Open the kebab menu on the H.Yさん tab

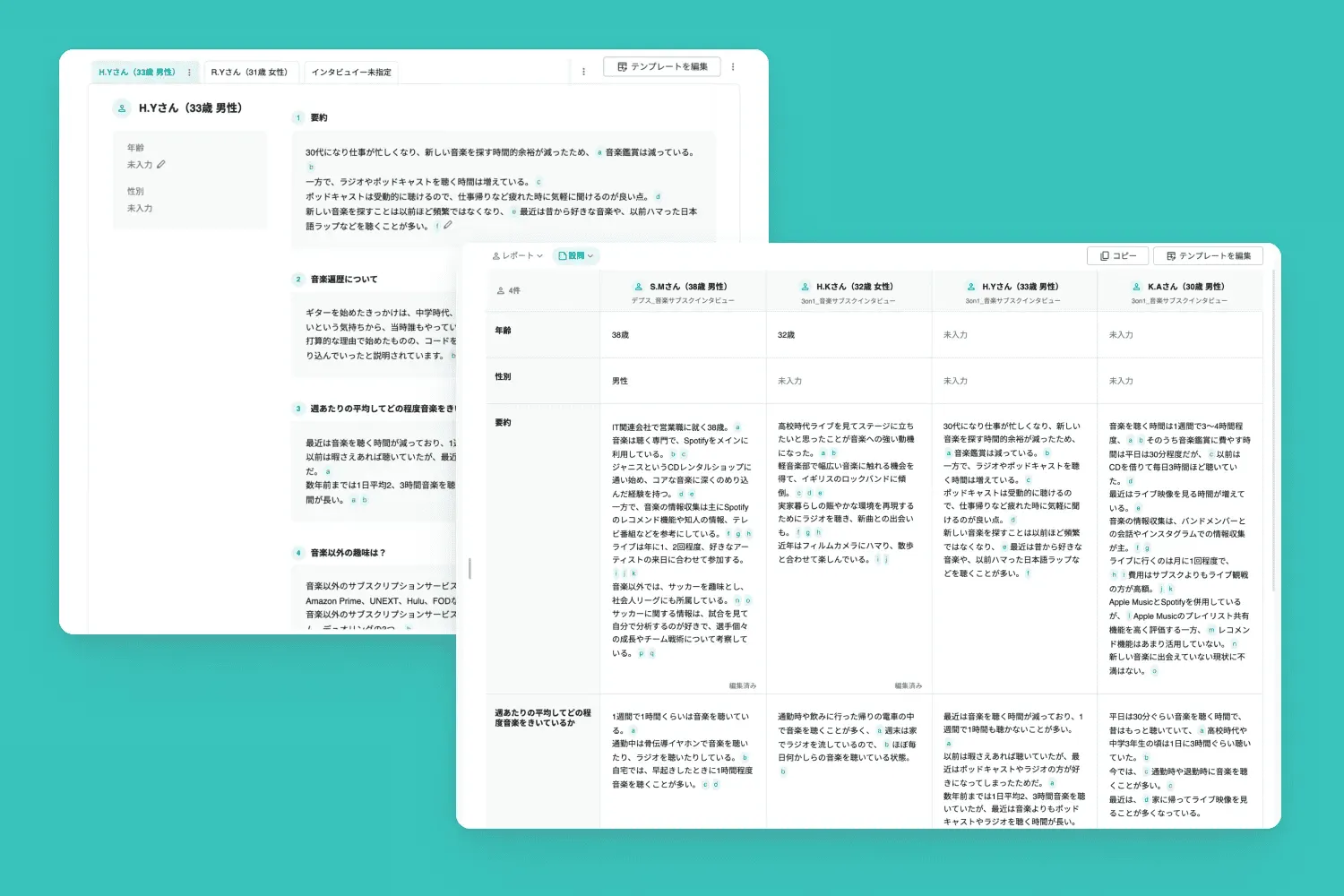[x=189, y=72]
